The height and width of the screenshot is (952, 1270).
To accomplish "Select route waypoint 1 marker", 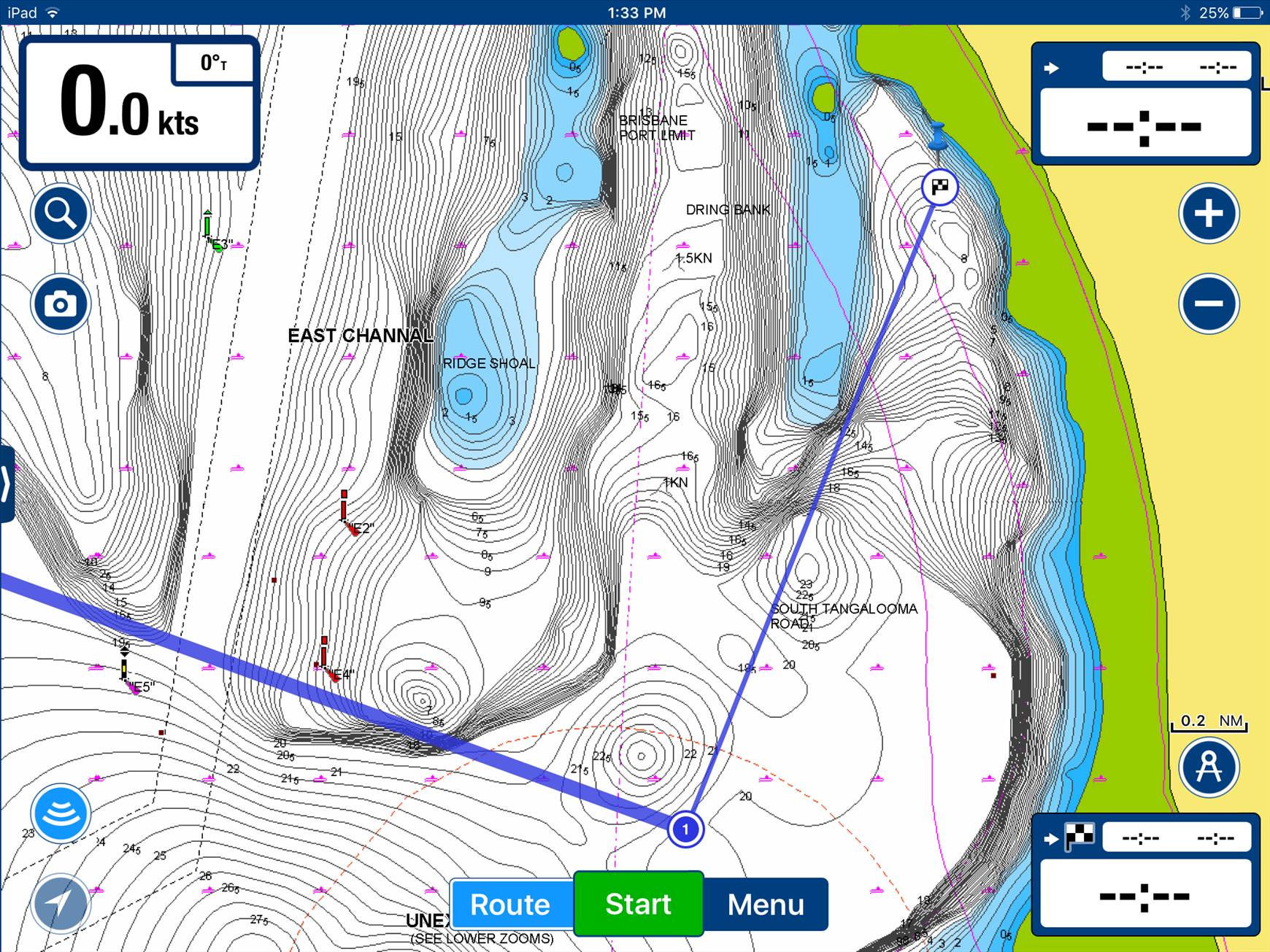I will point(685,829).
